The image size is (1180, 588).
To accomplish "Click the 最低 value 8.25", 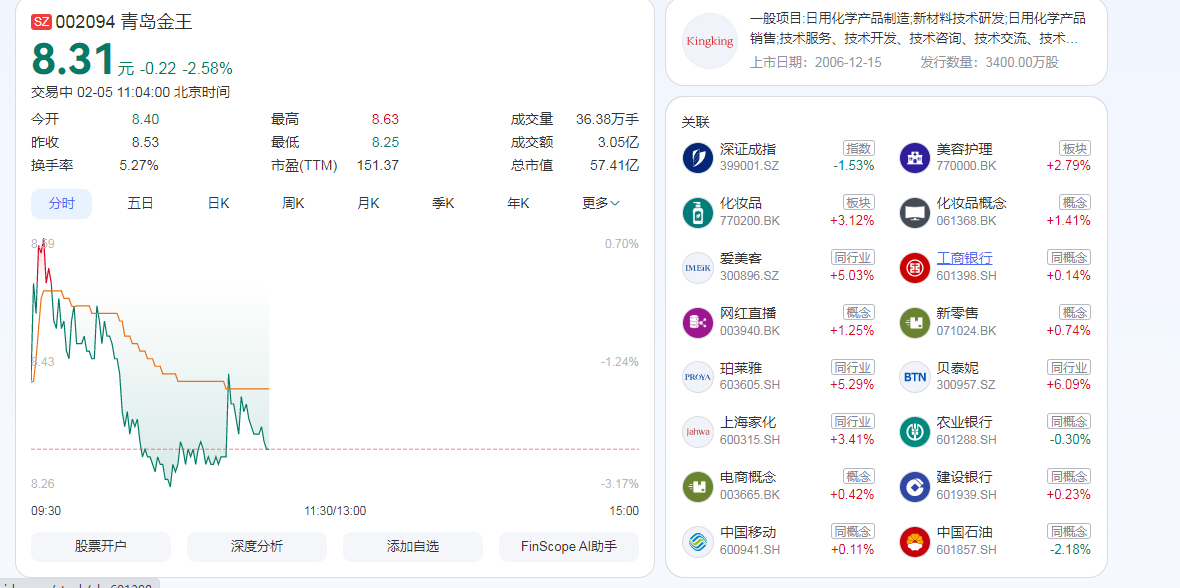I will pos(385,142).
